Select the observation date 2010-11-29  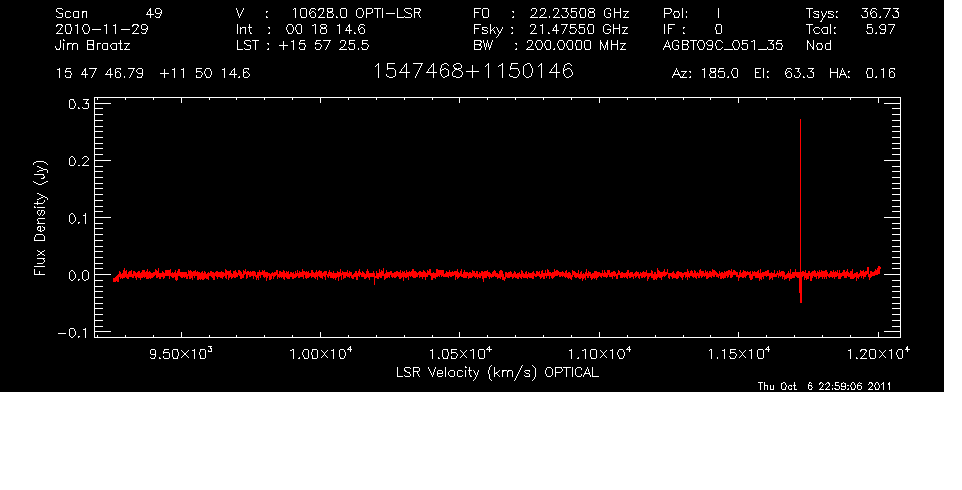tap(102, 29)
